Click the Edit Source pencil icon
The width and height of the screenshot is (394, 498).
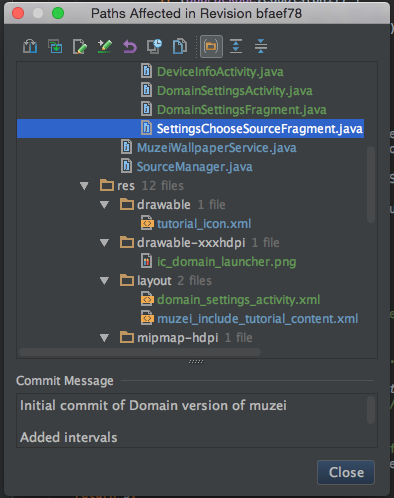click(x=80, y=46)
